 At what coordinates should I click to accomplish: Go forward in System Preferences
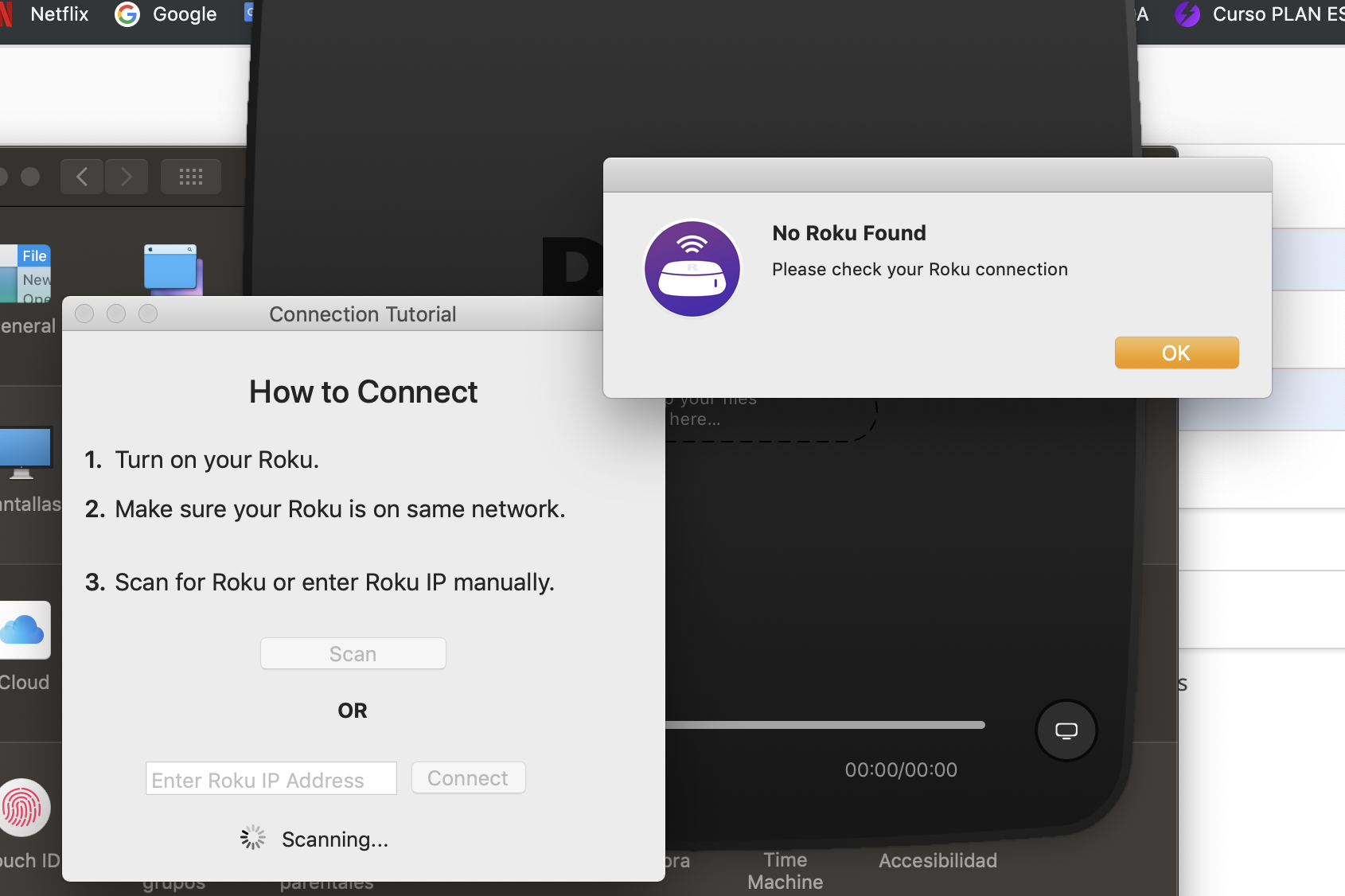pyautogui.click(x=127, y=177)
